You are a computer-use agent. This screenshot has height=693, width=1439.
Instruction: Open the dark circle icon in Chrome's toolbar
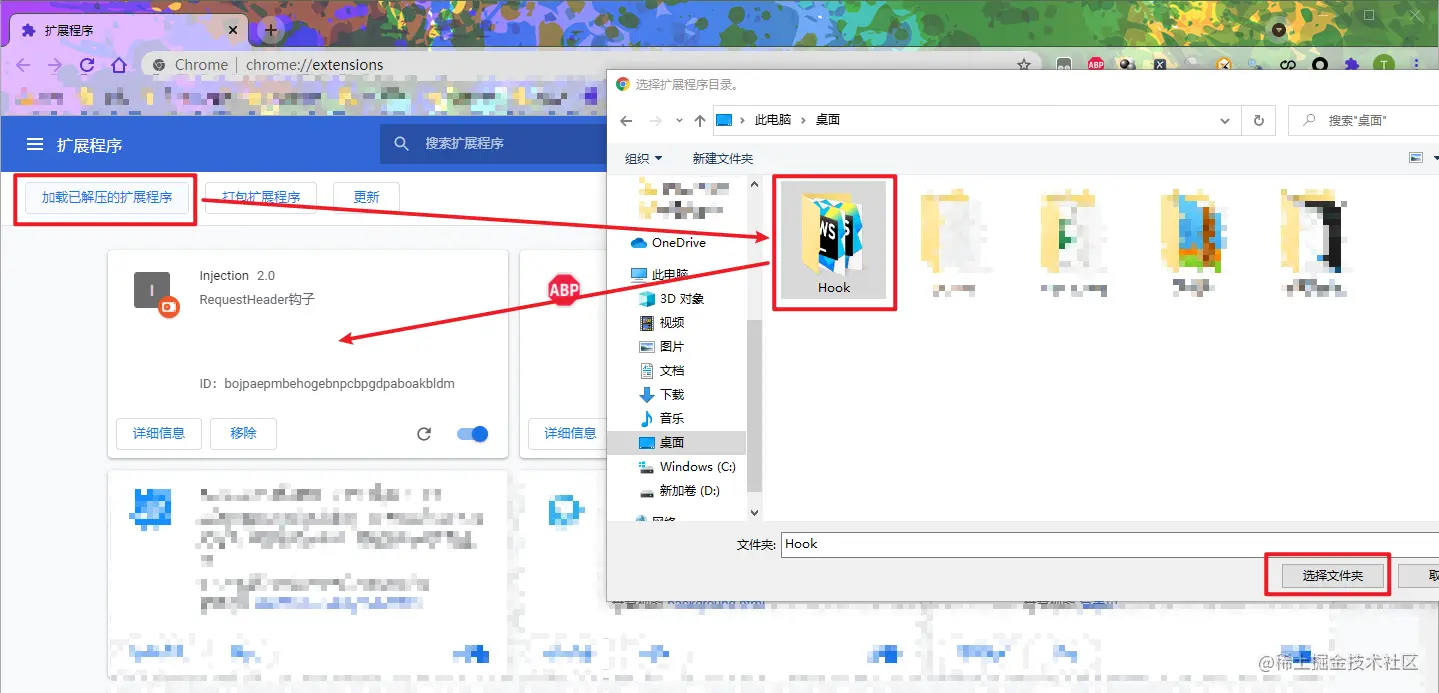(1320, 65)
